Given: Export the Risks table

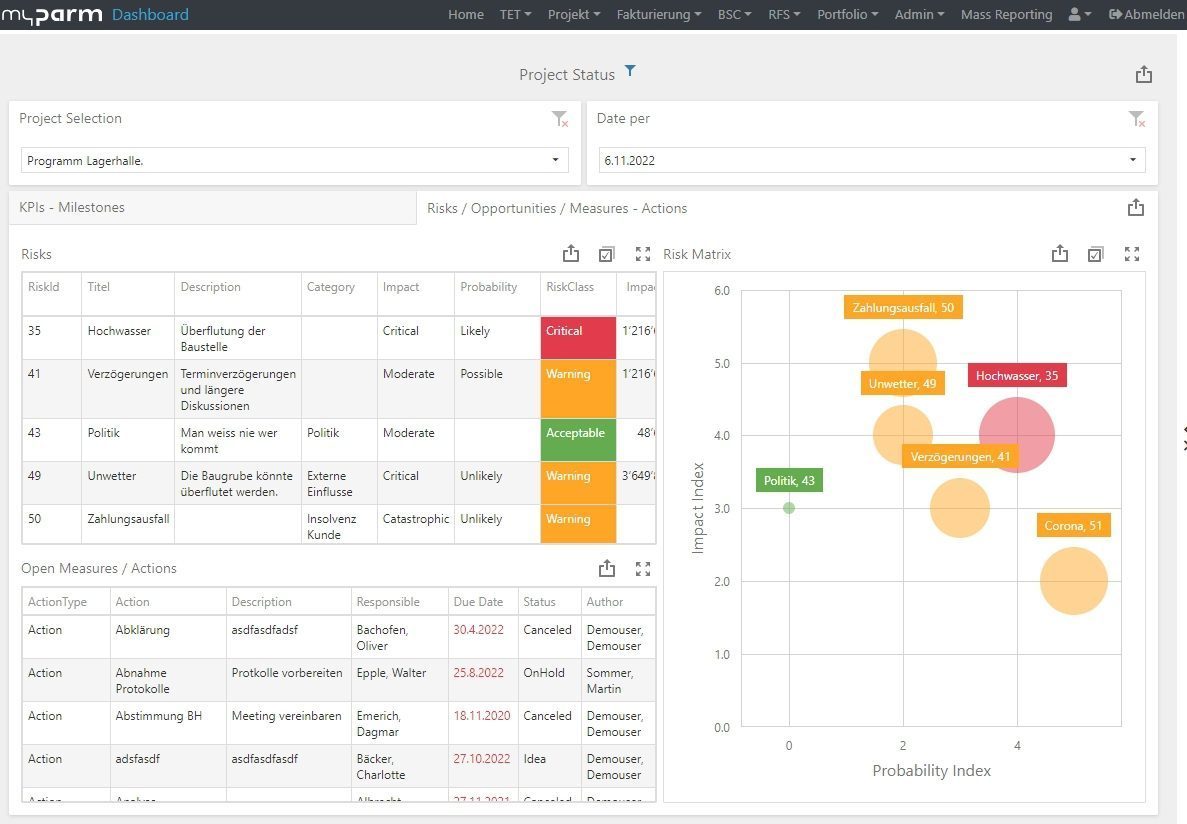Looking at the screenshot, I should tap(571, 254).
